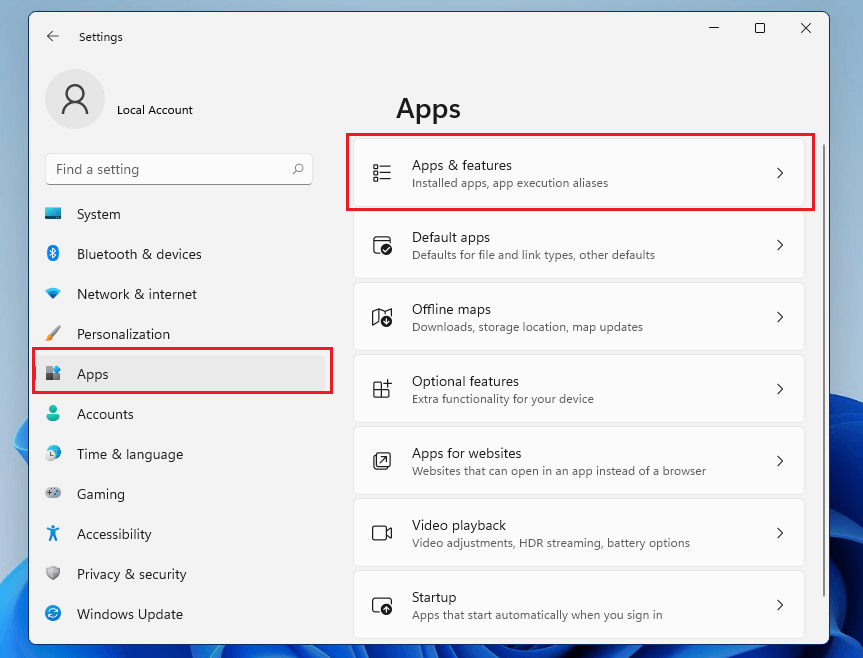The image size is (863, 658).
Task: Open Accounts from the sidebar menu
Action: coord(105,414)
